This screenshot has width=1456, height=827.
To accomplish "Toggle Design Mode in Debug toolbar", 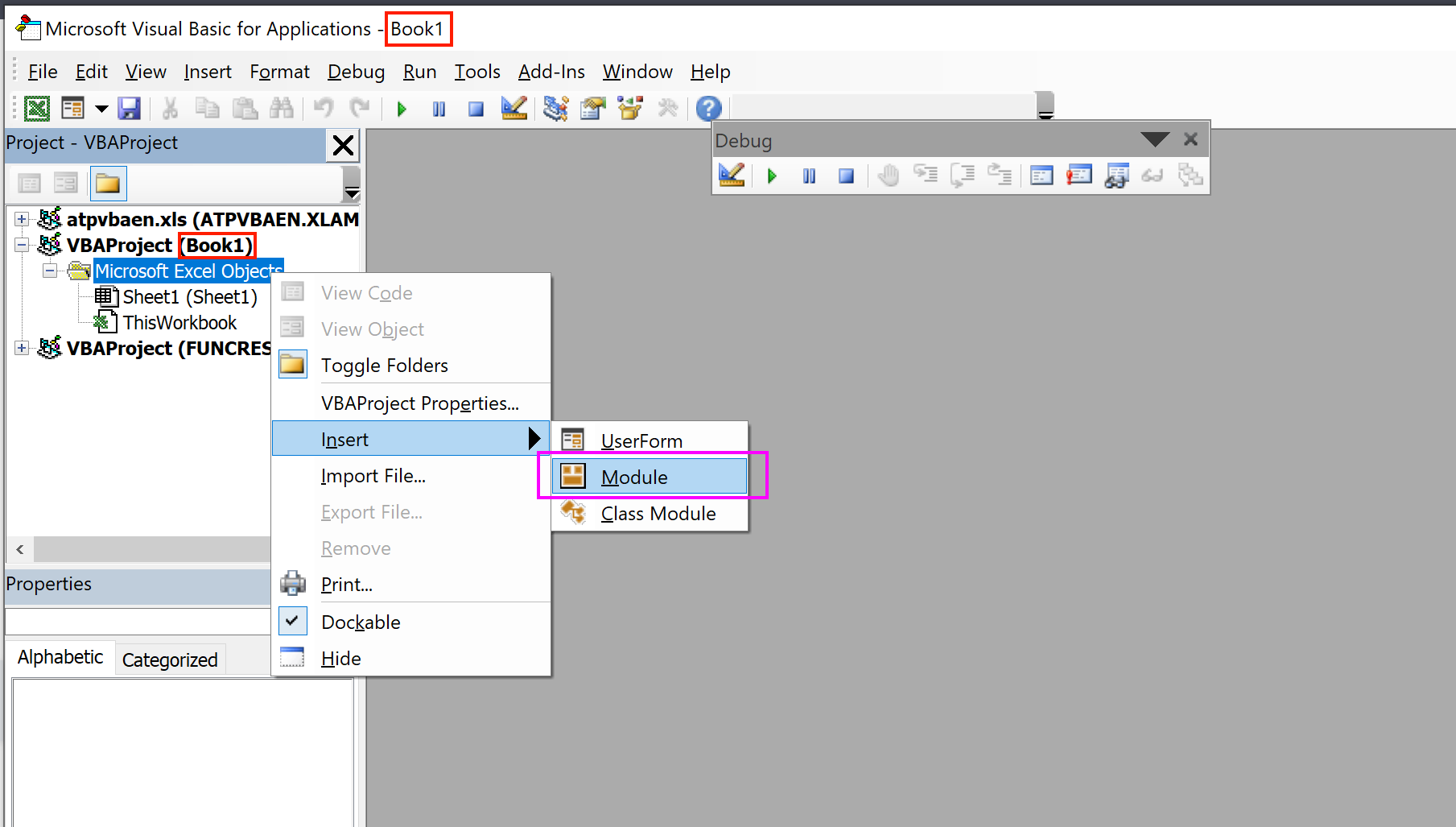I will (x=732, y=175).
